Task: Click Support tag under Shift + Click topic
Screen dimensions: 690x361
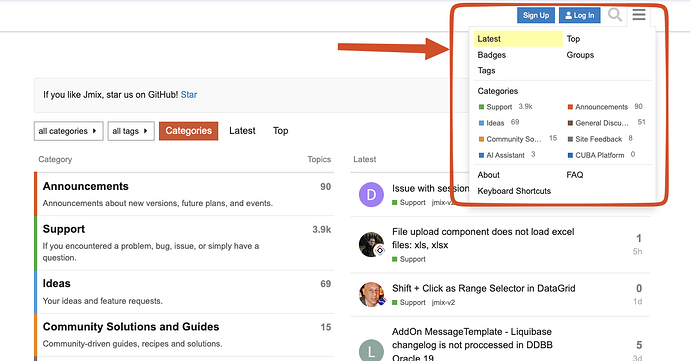Action: tap(409, 302)
